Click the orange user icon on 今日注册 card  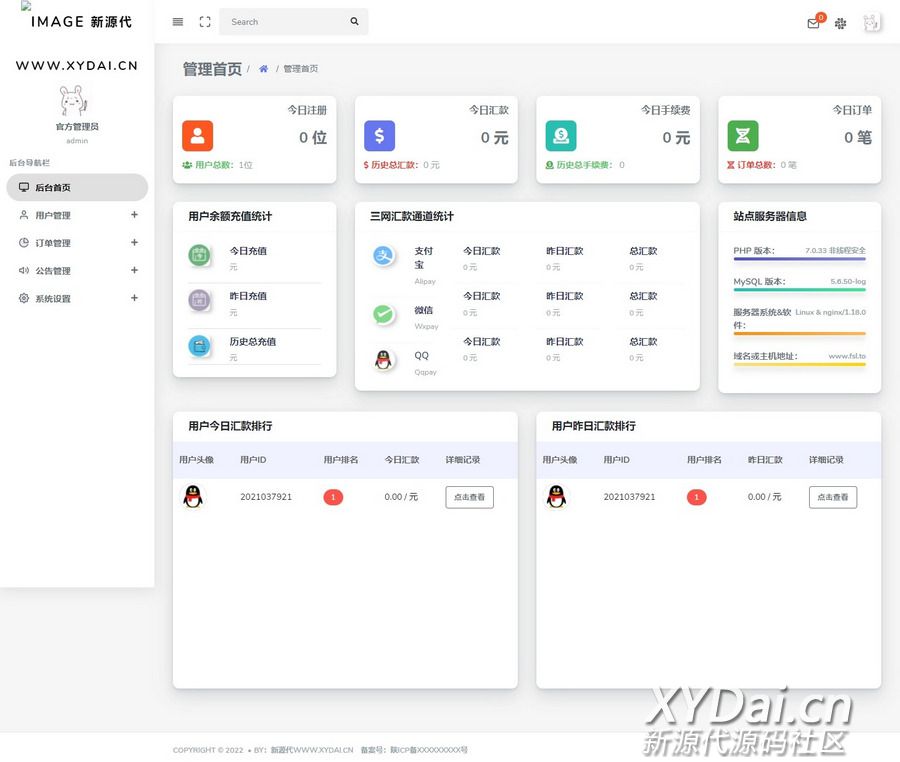coord(197,136)
